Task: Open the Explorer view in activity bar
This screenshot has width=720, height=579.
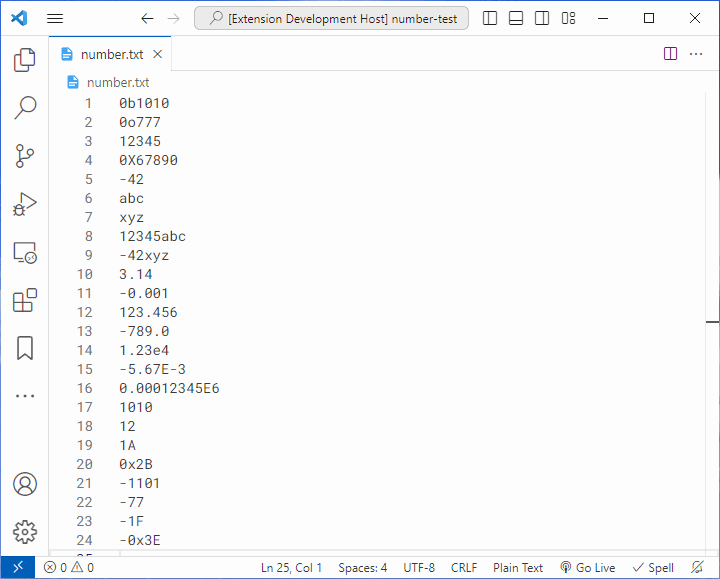Action: pyautogui.click(x=25, y=60)
